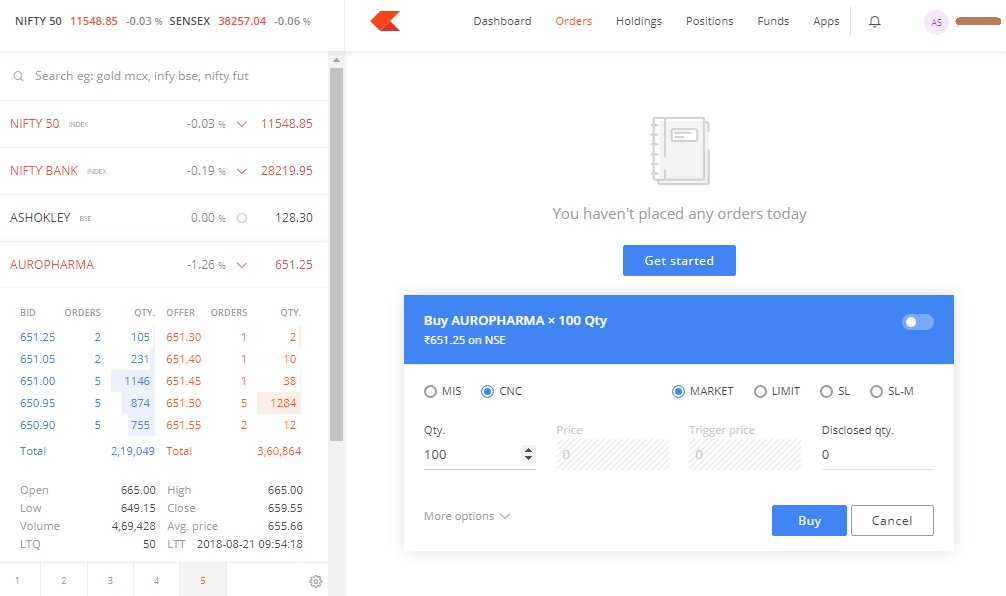Open marketwatch settings gear
The height and width of the screenshot is (596, 1006).
pyautogui.click(x=316, y=581)
